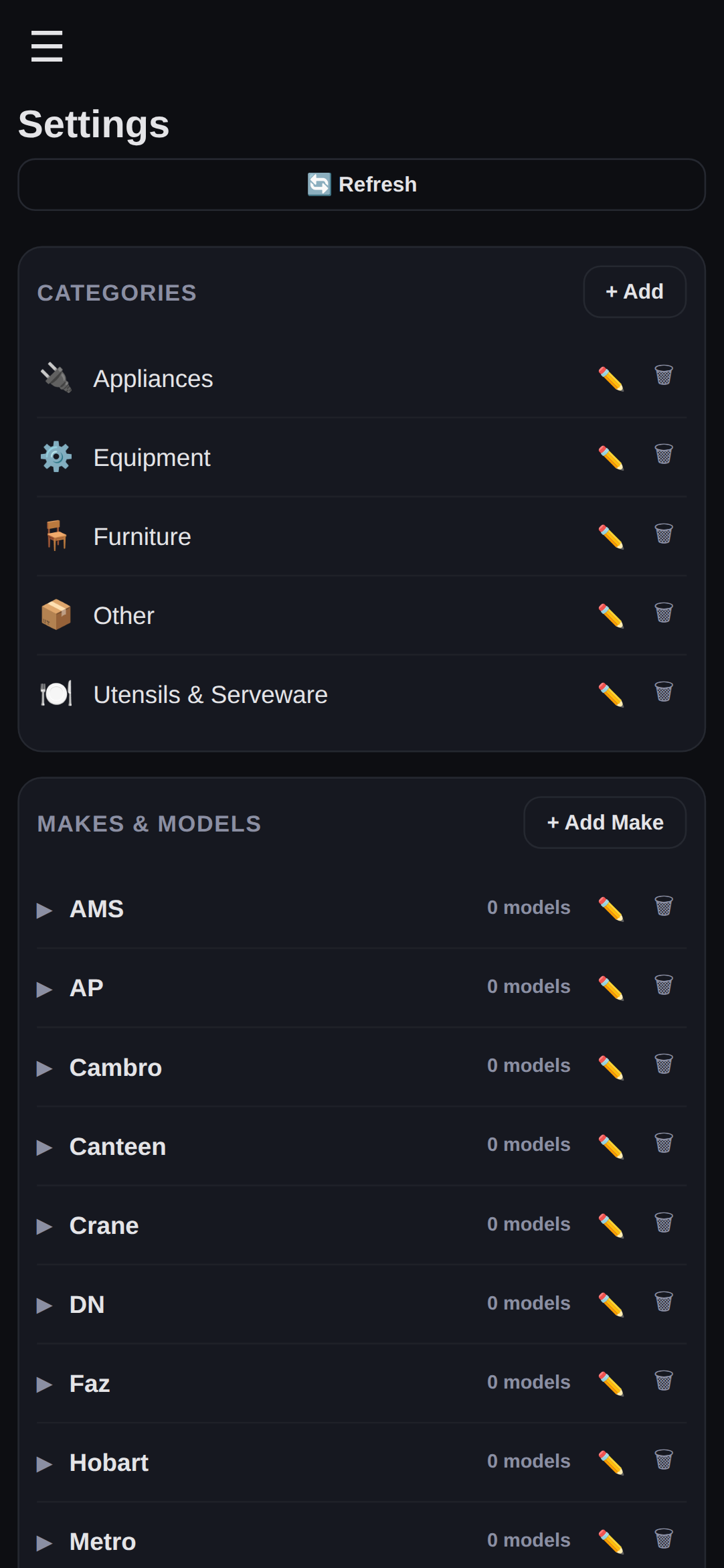
Task: Delete the Other category
Action: tap(664, 613)
